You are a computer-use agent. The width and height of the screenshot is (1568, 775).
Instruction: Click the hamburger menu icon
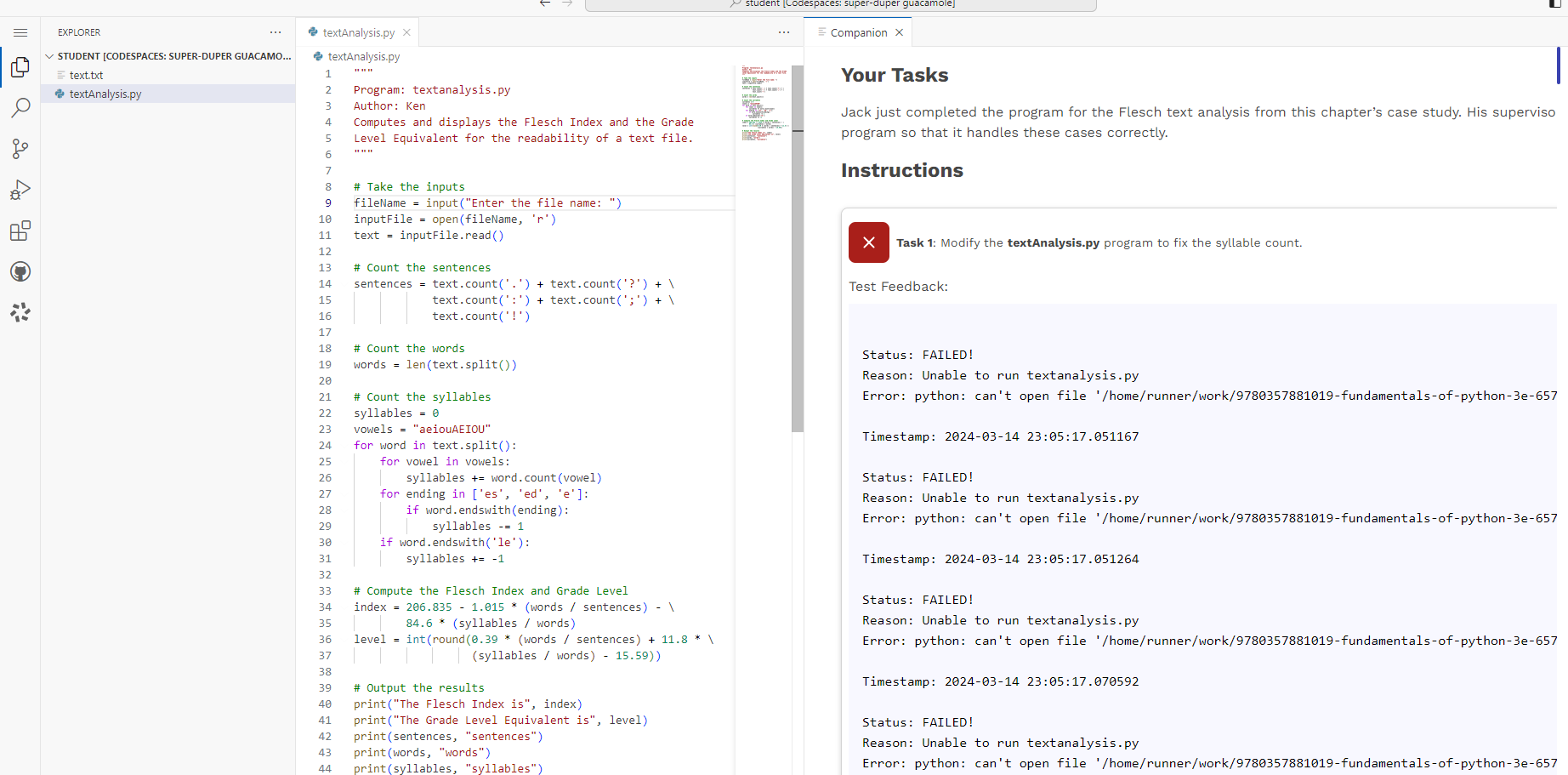click(20, 32)
